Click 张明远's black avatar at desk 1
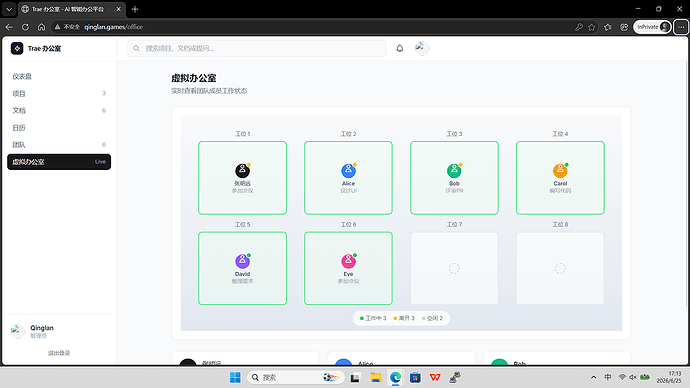The height and width of the screenshot is (388, 690). coord(242,170)
